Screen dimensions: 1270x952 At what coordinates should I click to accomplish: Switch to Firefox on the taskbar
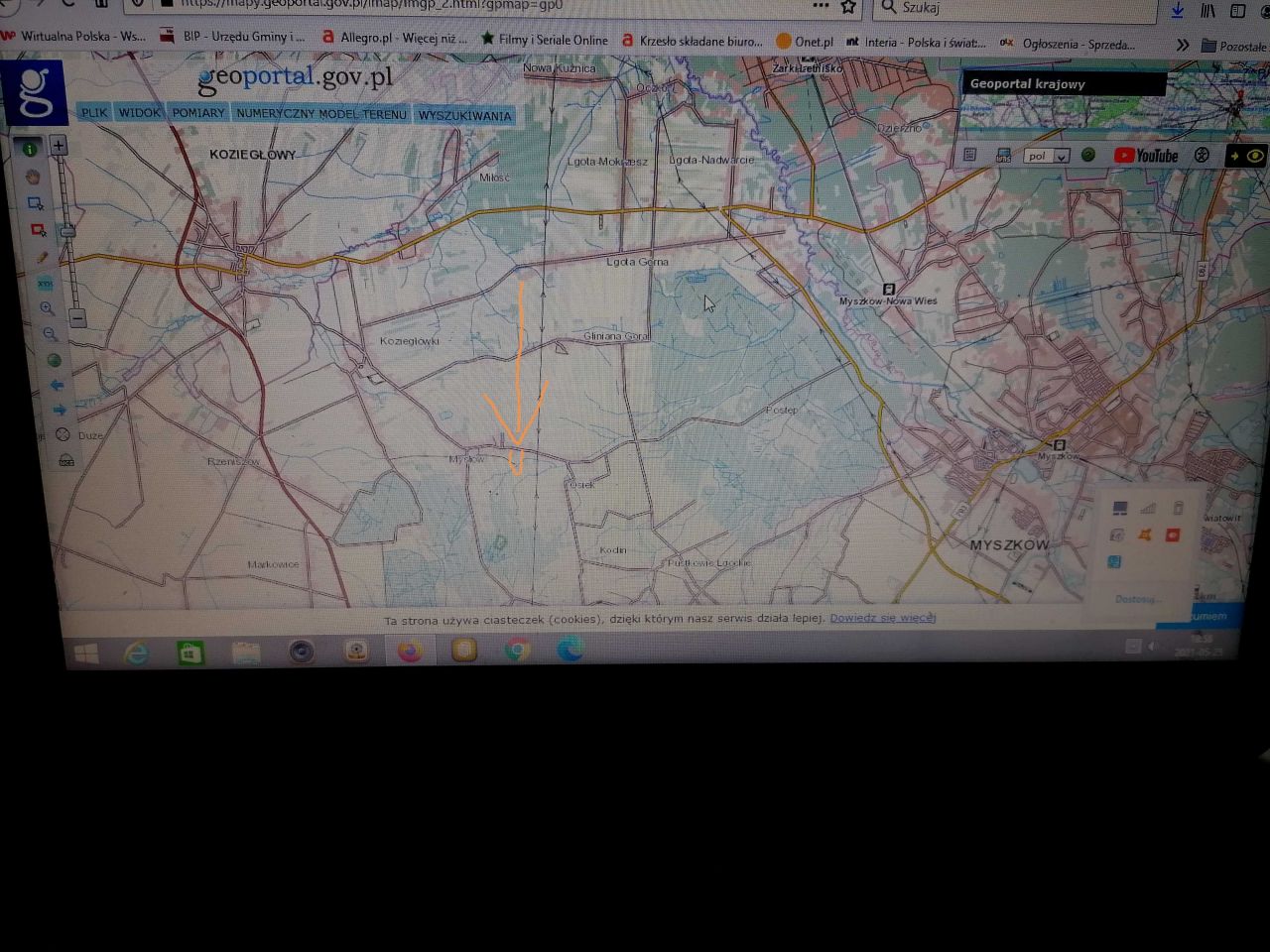(x=410, y=652)
